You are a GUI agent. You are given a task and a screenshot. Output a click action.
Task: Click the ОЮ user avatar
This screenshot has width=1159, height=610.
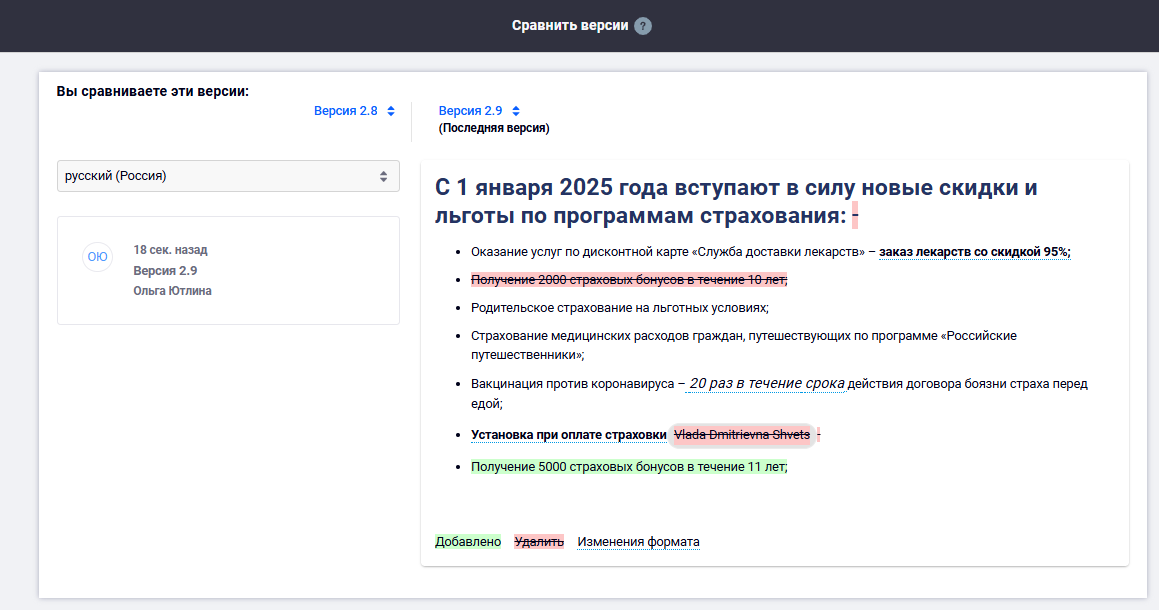click(x=97, y=257)
